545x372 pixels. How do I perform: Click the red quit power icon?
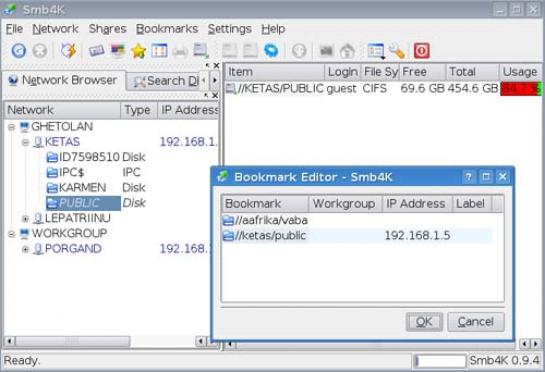click(x=422, y=51)
